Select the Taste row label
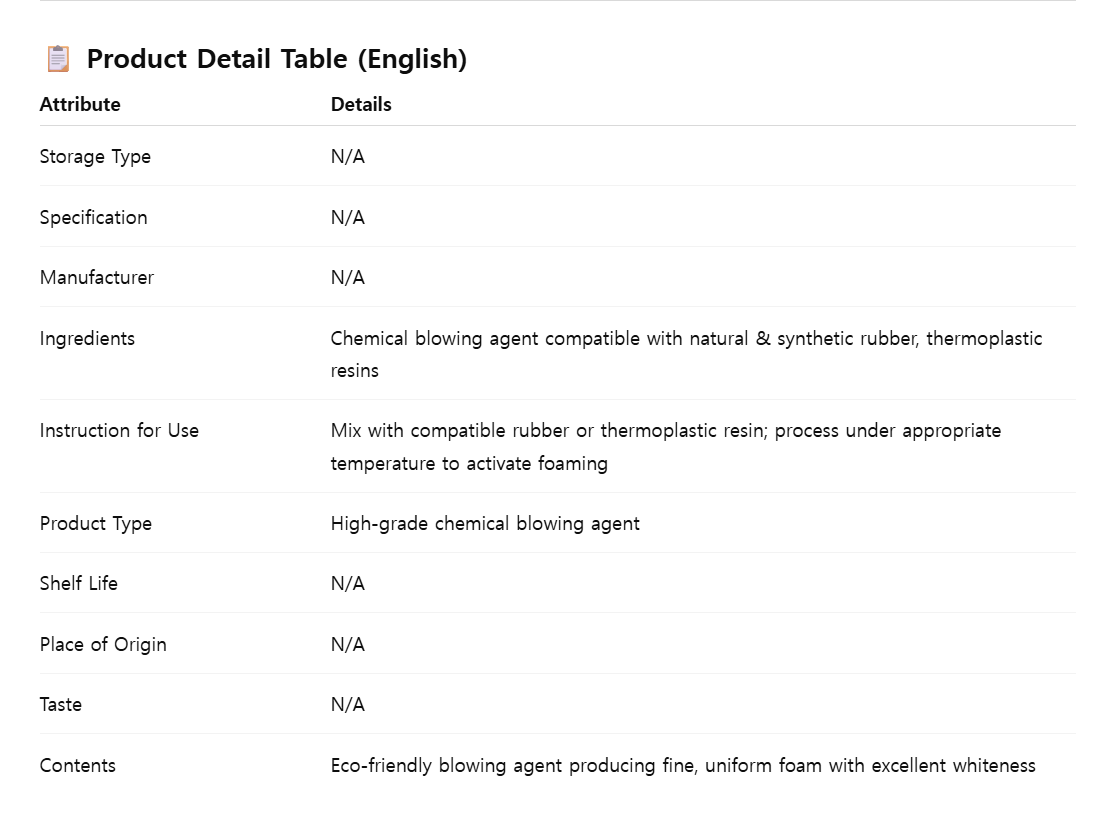 [x=61, y=704]
